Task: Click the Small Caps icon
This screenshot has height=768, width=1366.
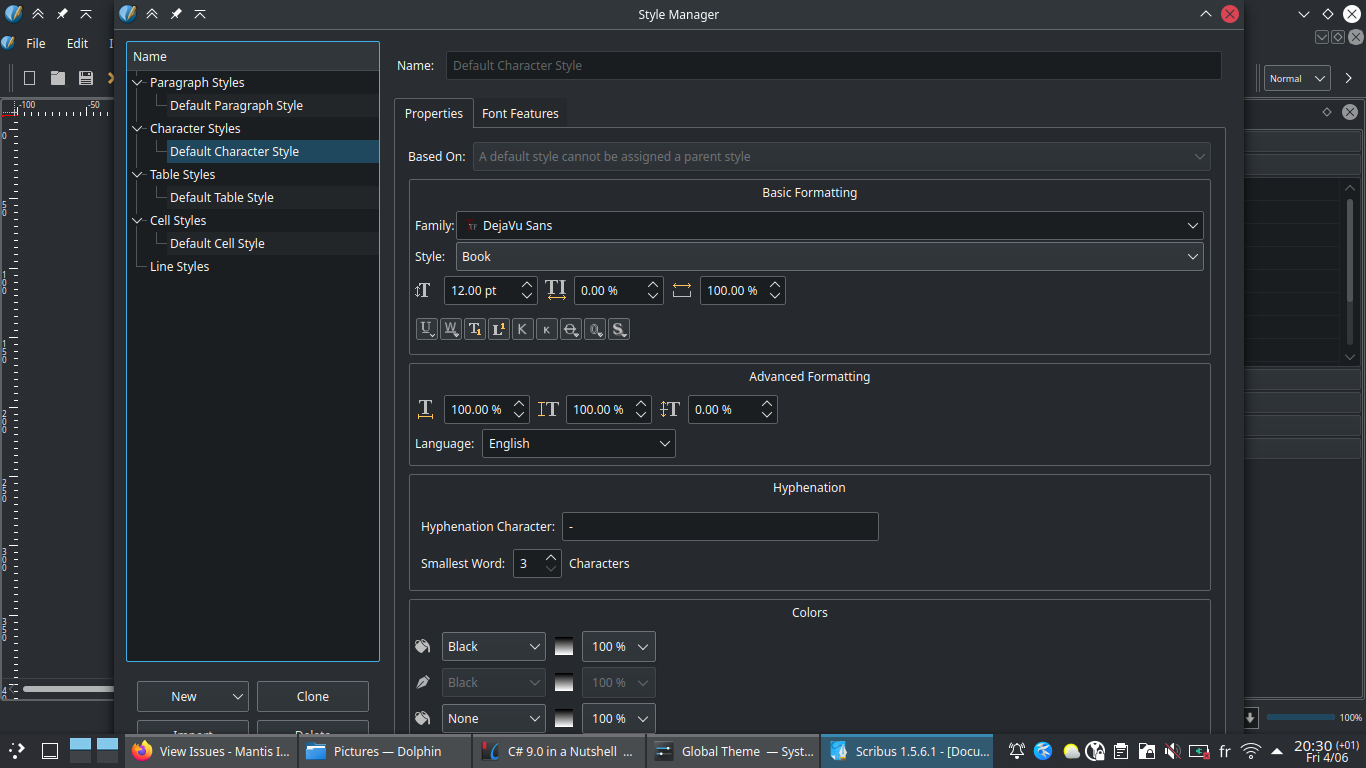Action: tap(546, 329)
